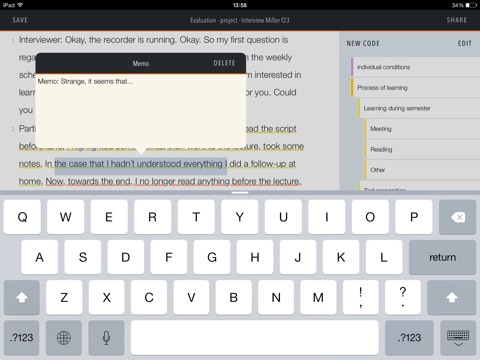Tap the document title Interview Miller
This screenshot has width=480, height=360.
(240, 20)
